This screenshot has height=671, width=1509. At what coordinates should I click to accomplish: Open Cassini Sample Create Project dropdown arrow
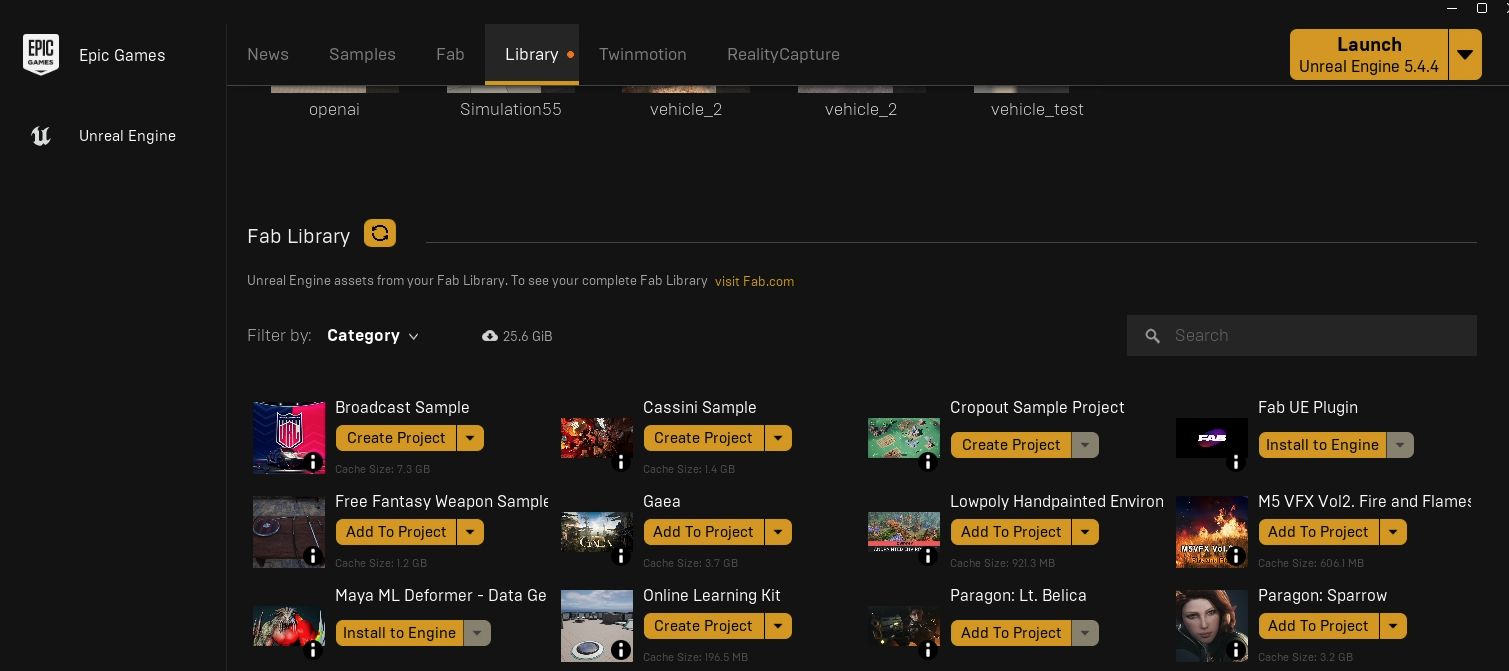tap(779, 438)
